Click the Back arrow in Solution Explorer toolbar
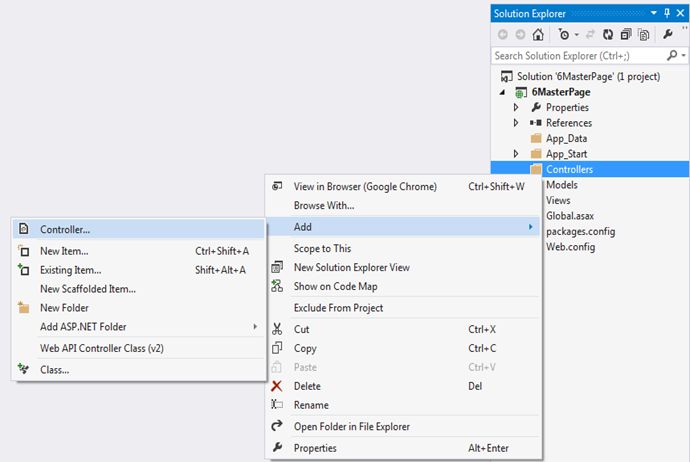Image resolution: width=690 pixels, height=462 pixels. (x=503, y=34)
